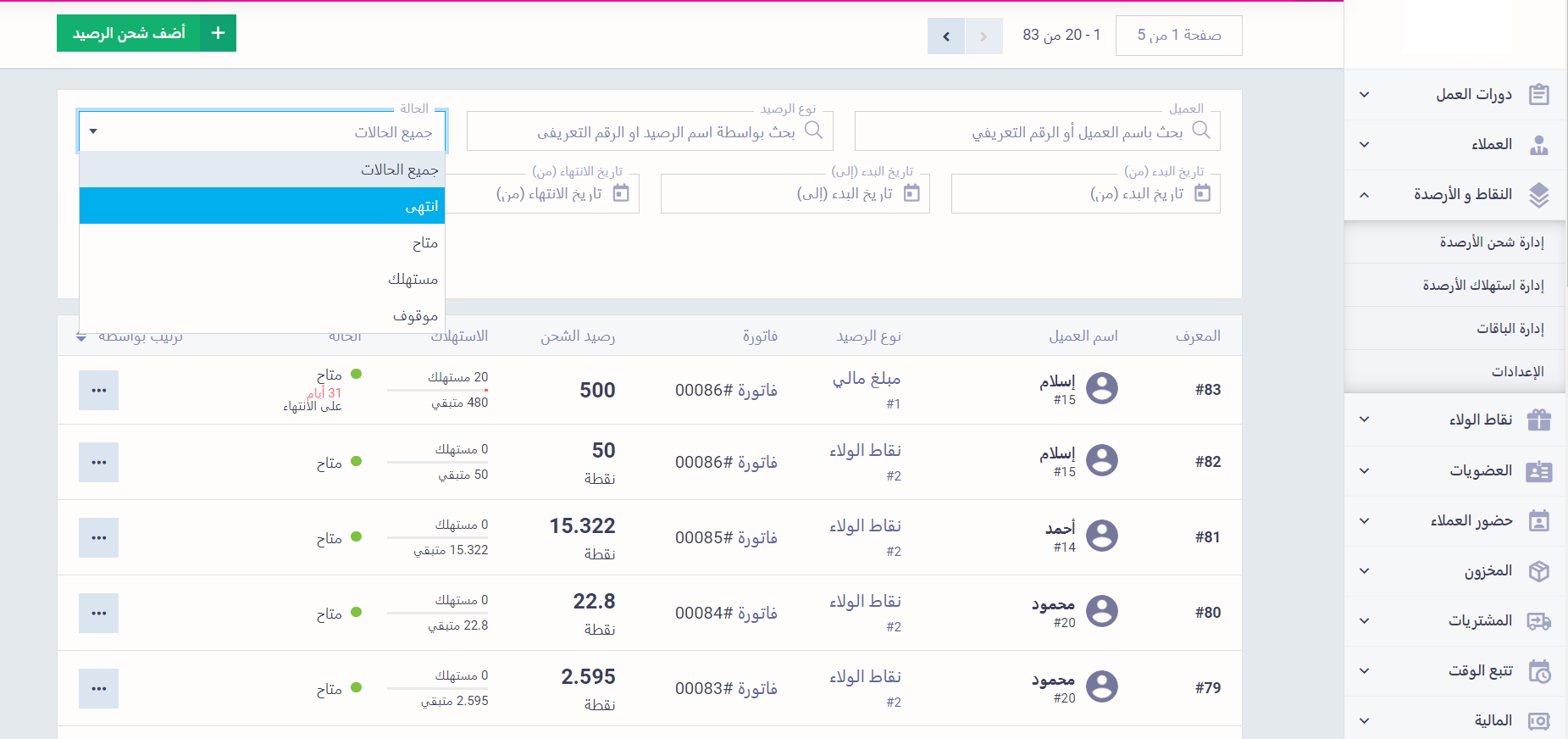1568x739 pixels.
Task: Click the search icon in نوع الرصيد field
Action: tap(813, 131)
